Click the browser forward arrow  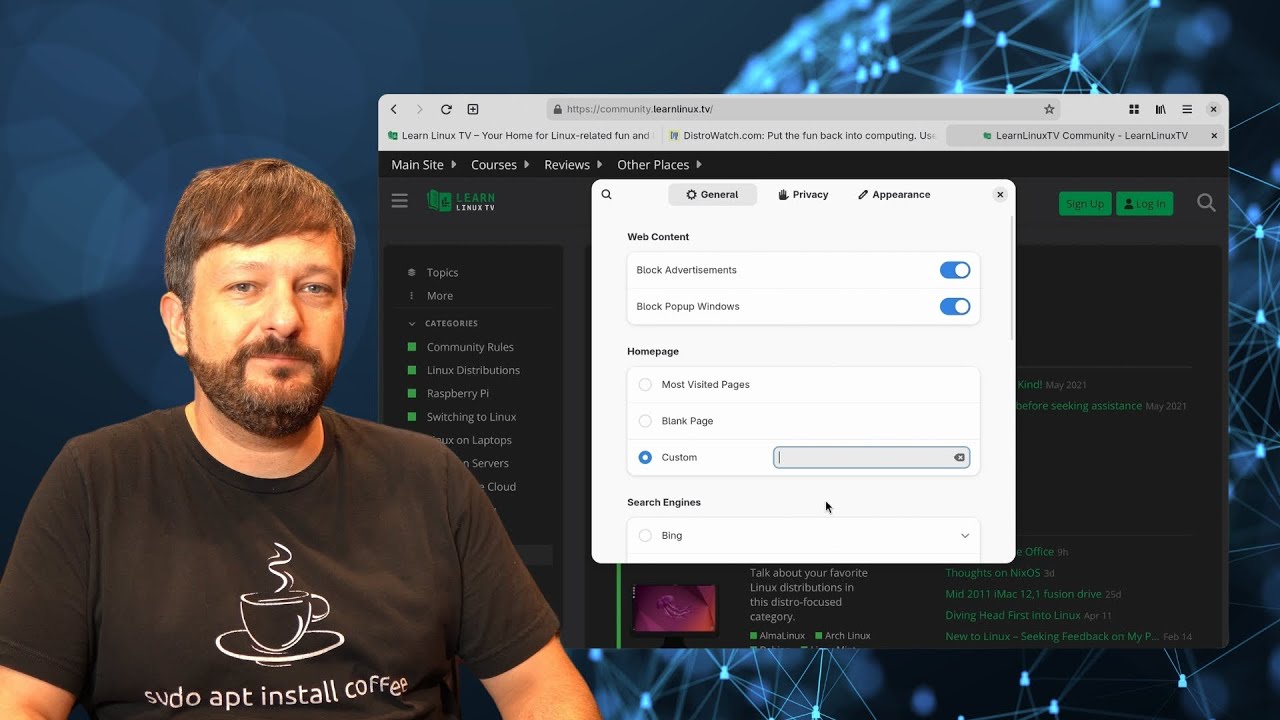click(420, 109)
